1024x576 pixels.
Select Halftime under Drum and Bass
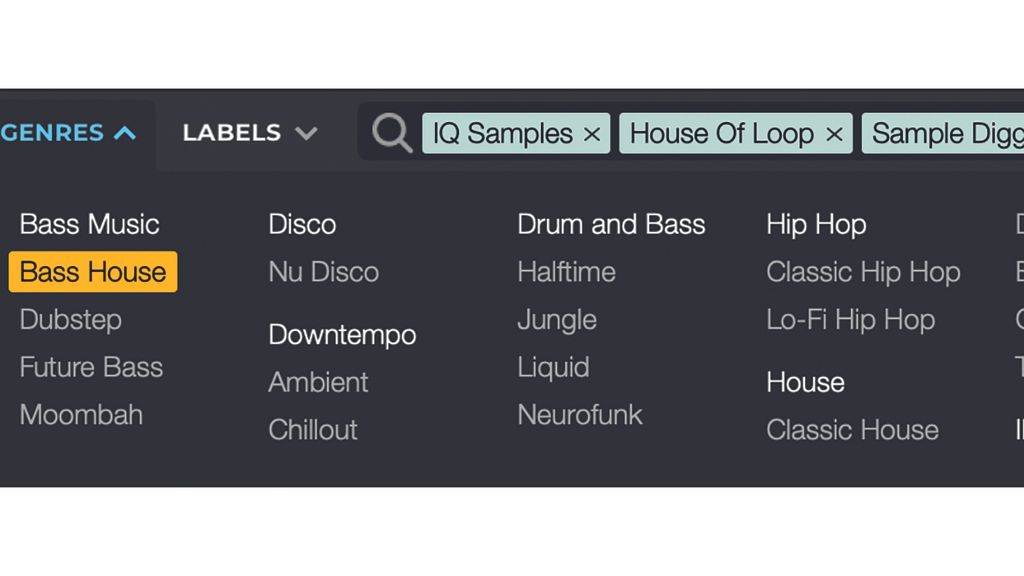[567, 272]
